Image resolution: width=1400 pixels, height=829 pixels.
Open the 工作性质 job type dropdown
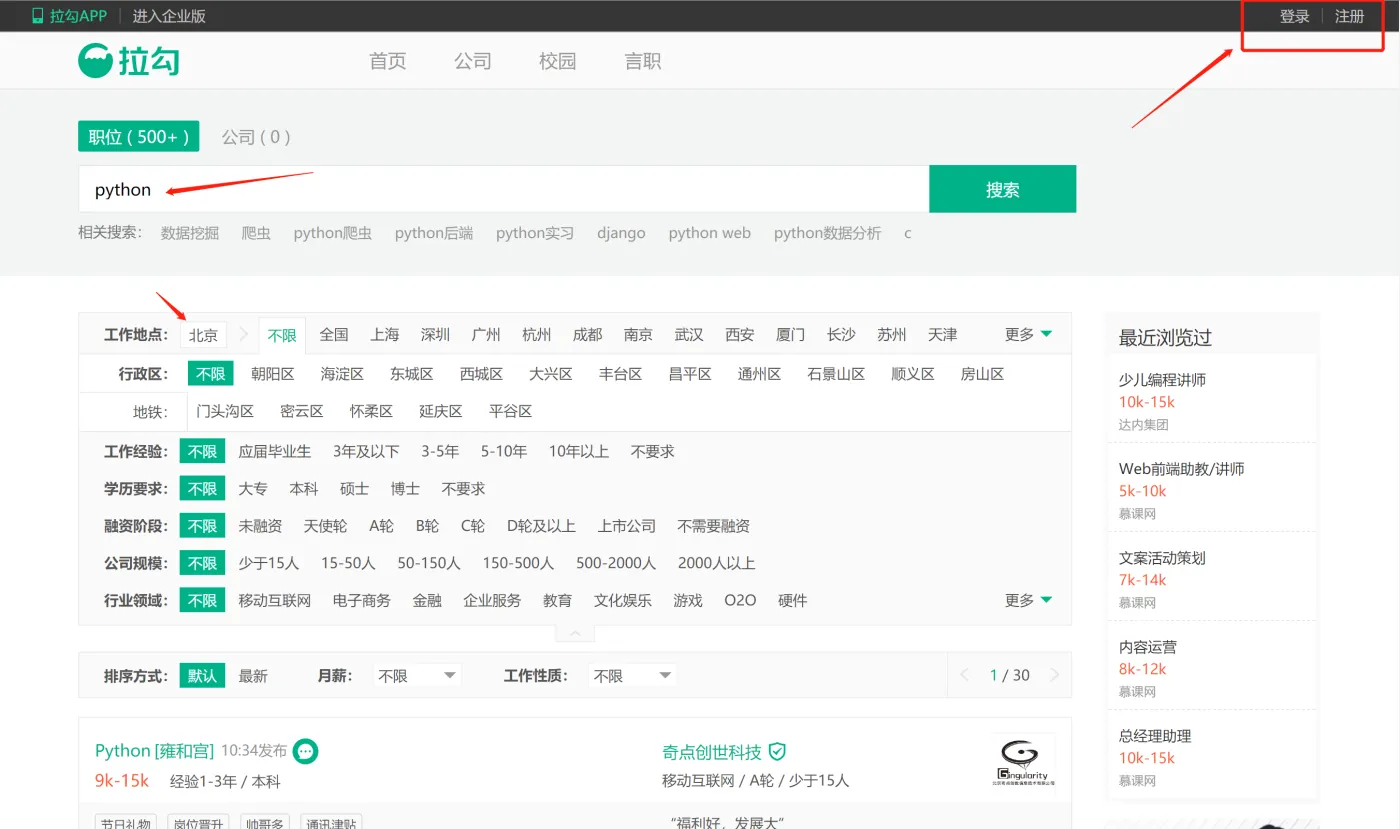pyautogui.click(x=632, y=676)
